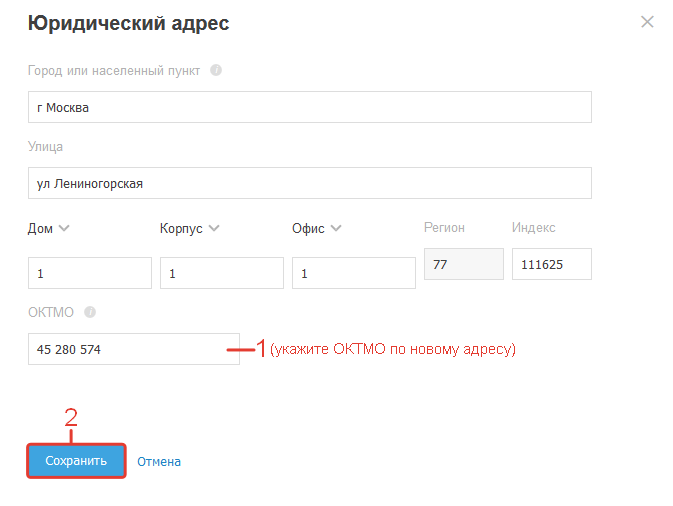The width and height of the screenshot is (673, 506).
Task: Click the street field ул Лениногорская
Action: click(x=310, y=183)
